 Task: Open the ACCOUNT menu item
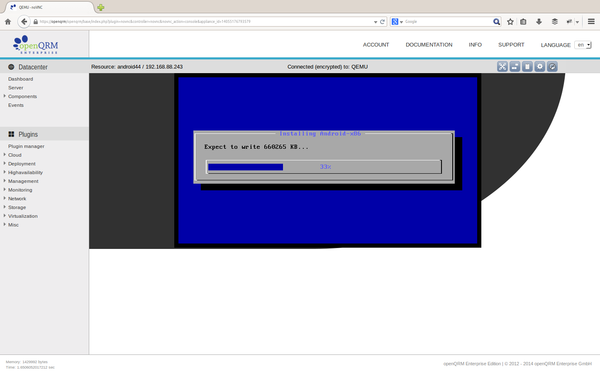376,45
